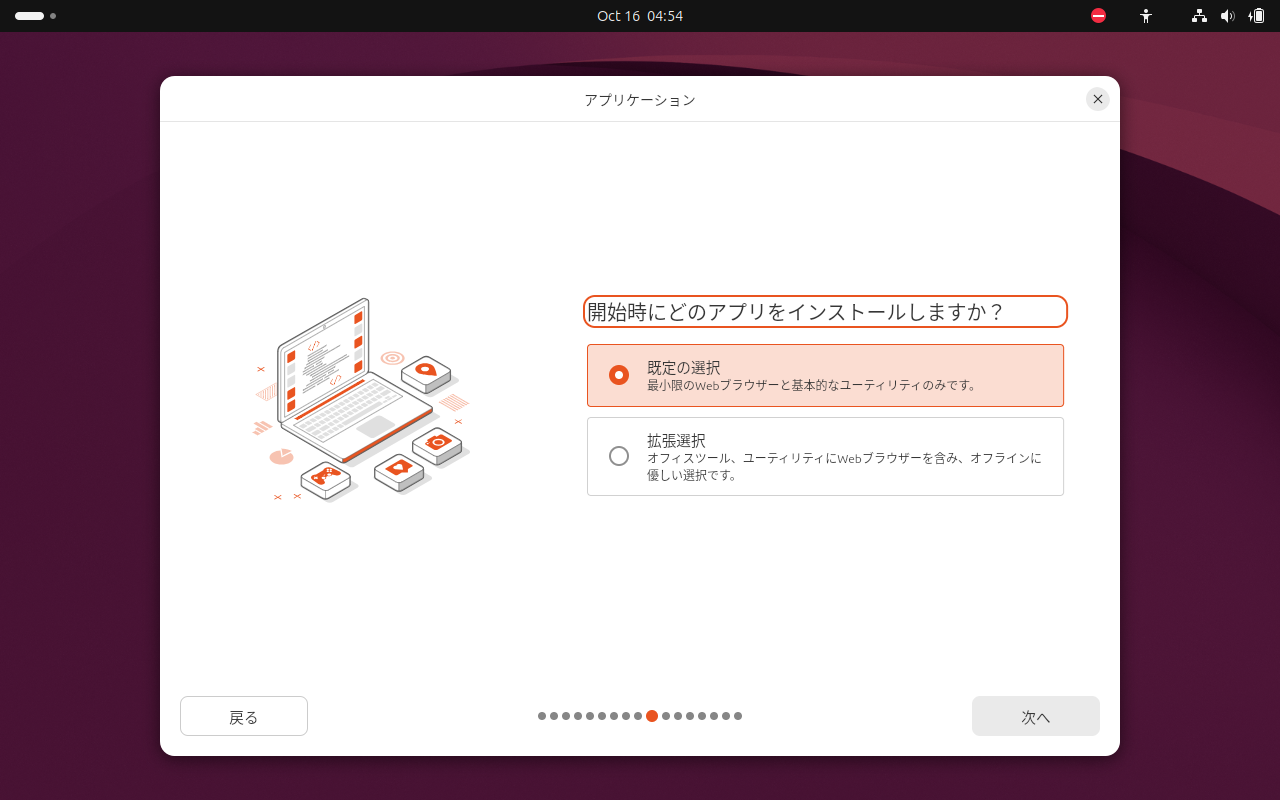This screenshot has width=1280, height=800.
Task: Click the highlighted orange page progress dot
Action: (x=652, y=716)
